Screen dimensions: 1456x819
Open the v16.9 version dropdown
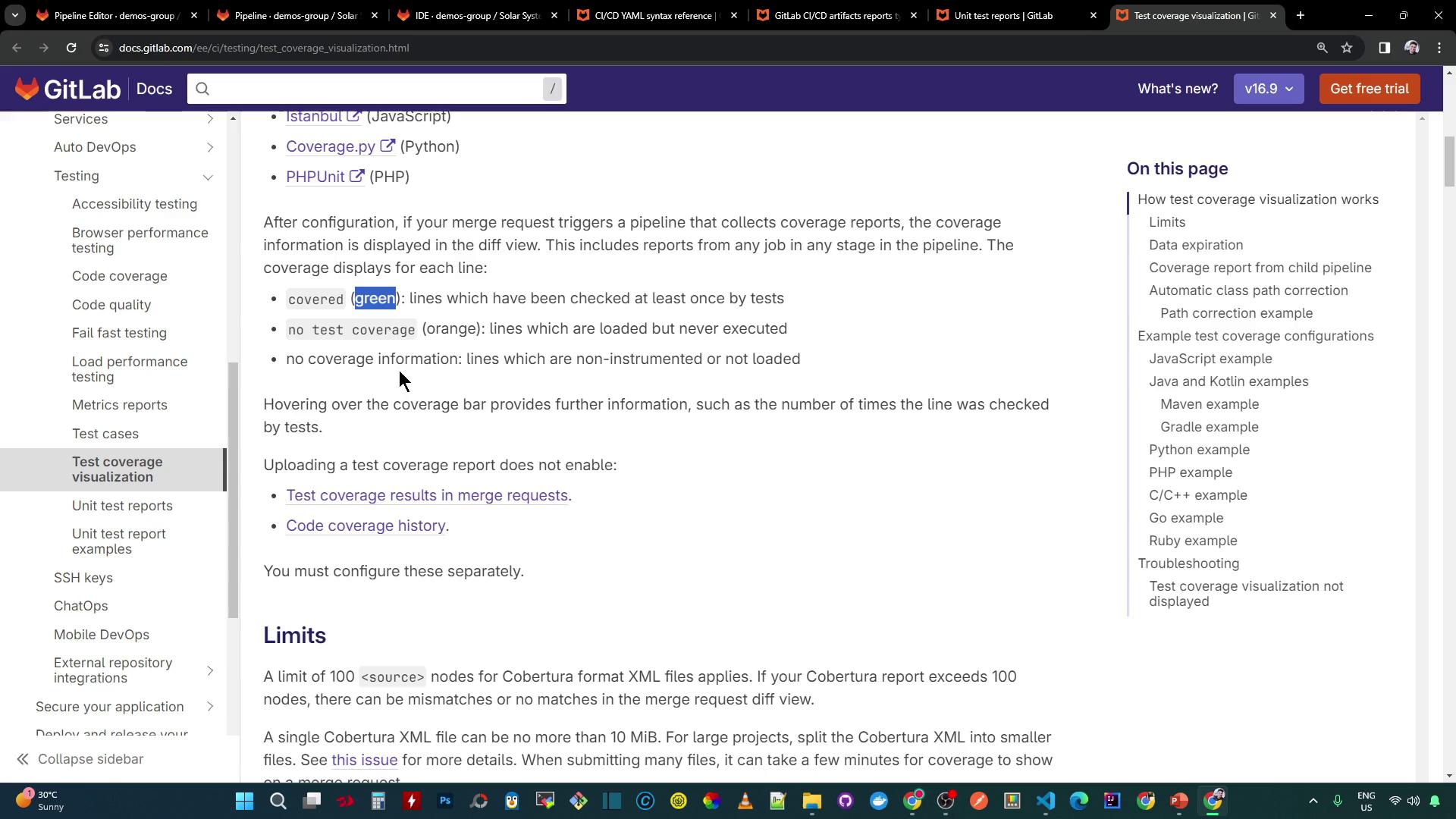click(1268, 89)
